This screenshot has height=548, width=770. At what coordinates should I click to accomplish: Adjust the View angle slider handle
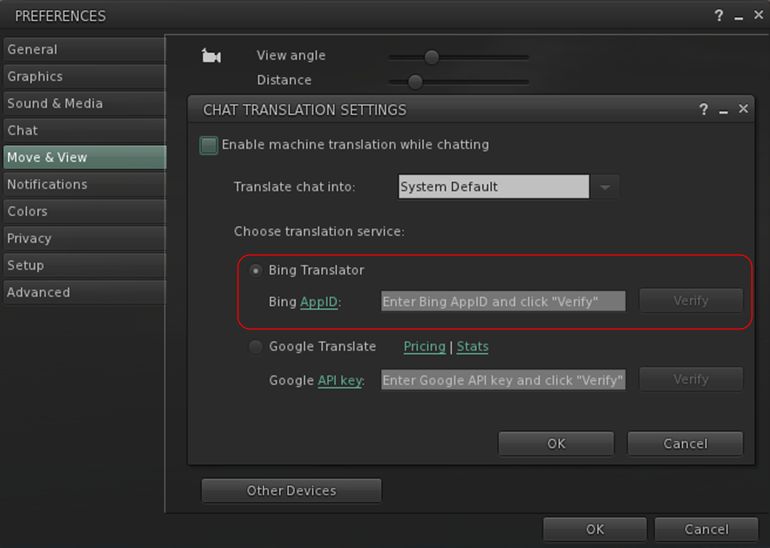431,57
